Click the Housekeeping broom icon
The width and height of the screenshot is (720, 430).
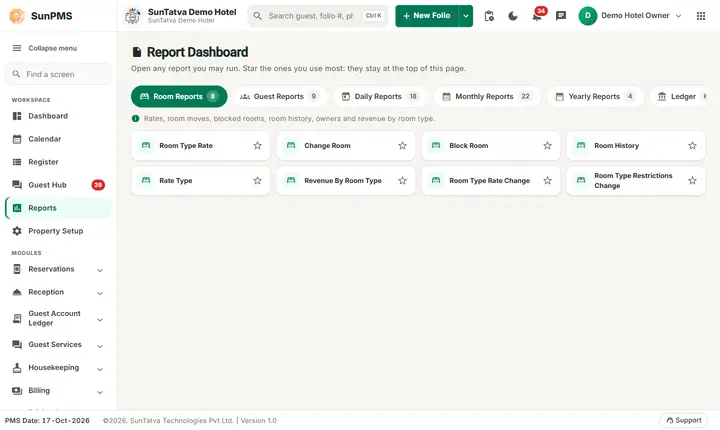(17, 368)
